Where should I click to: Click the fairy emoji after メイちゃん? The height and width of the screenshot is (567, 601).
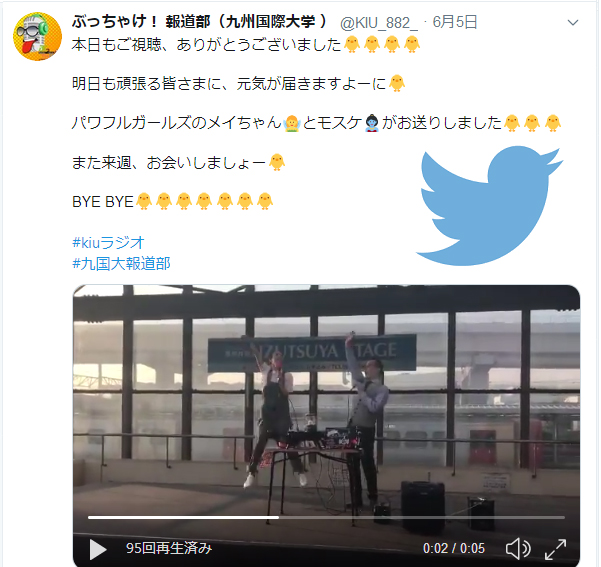pos(292,123)
